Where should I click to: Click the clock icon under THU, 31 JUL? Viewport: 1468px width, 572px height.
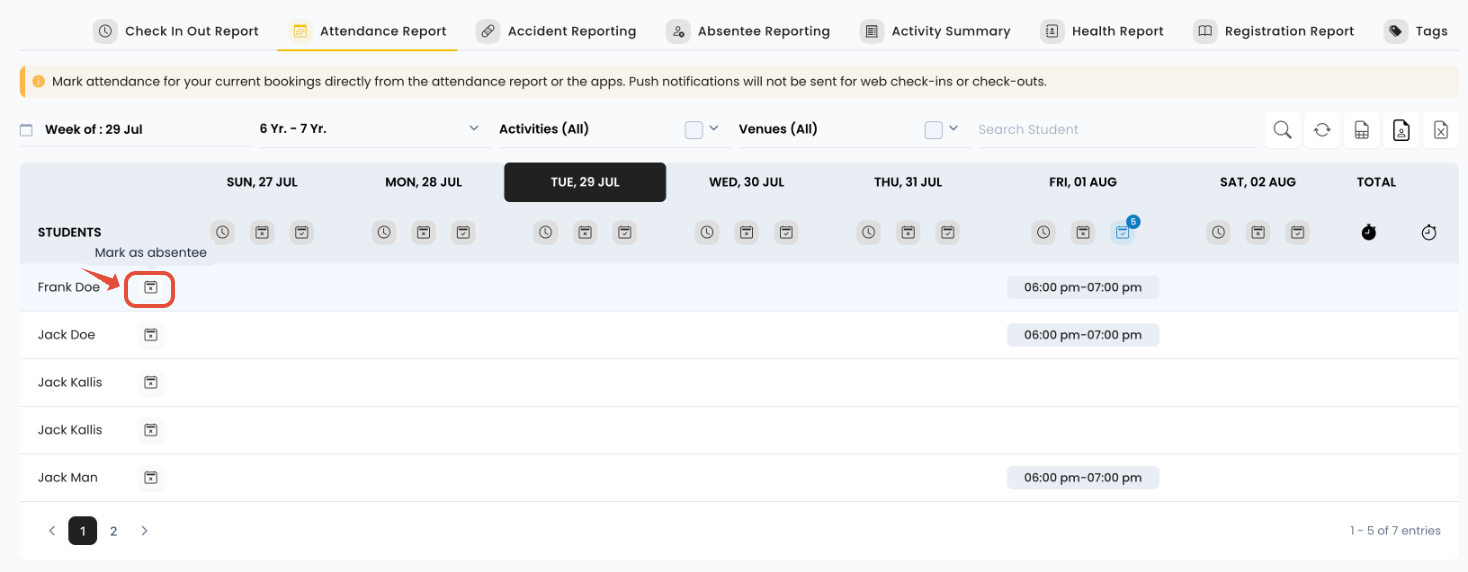tap(869, 232)
